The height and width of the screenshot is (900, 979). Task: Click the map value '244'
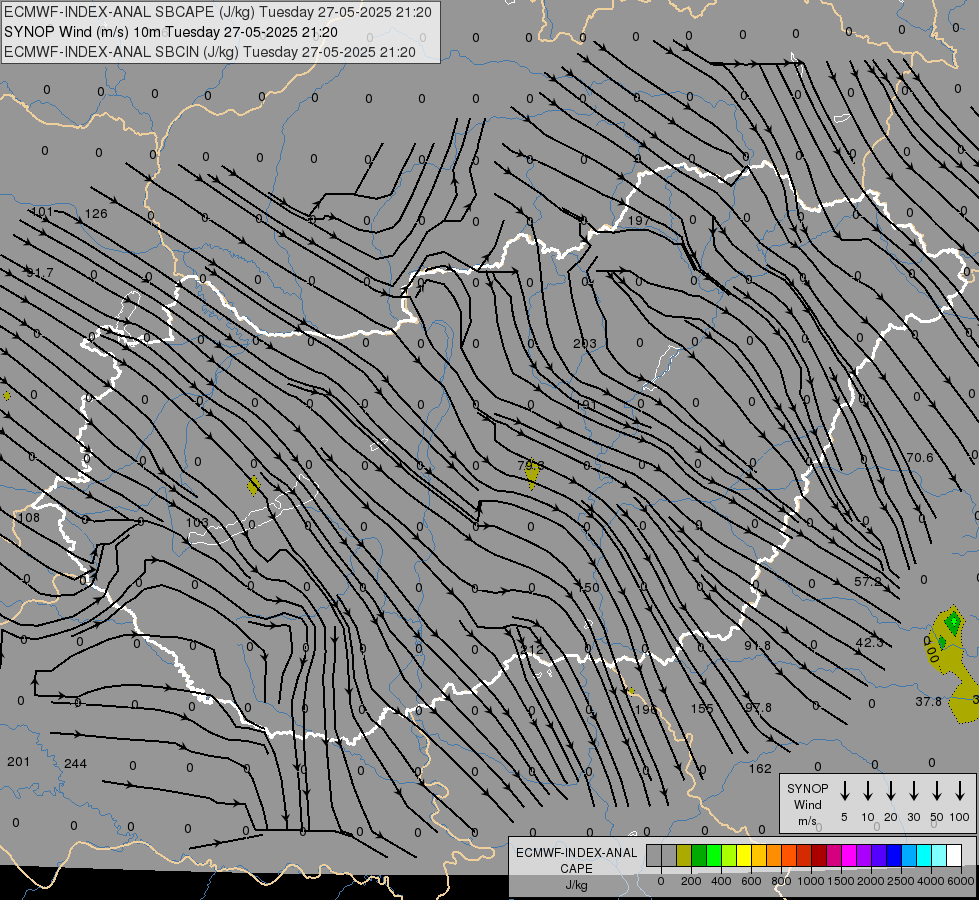75,763
